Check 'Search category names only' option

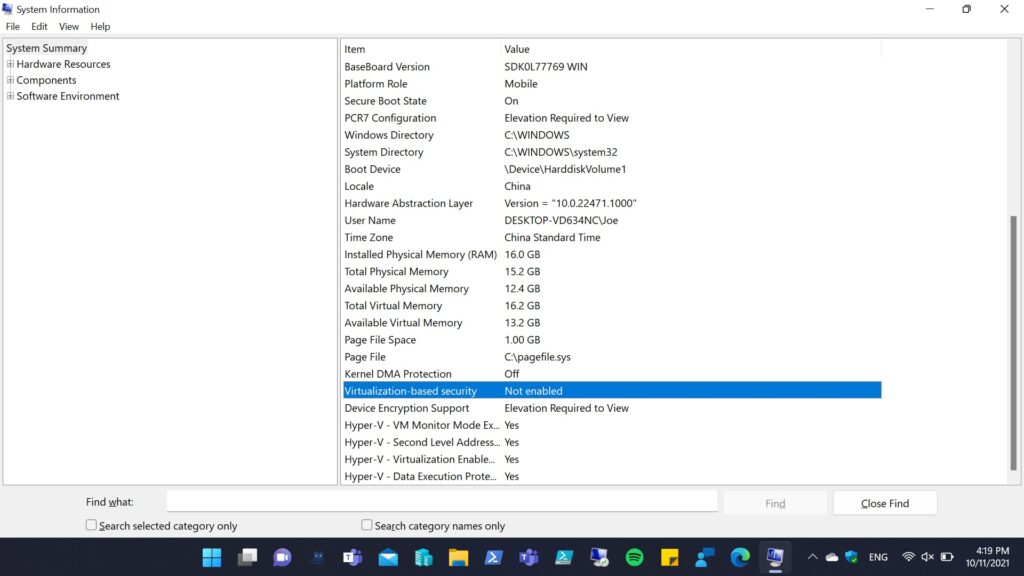coord(367,525)
